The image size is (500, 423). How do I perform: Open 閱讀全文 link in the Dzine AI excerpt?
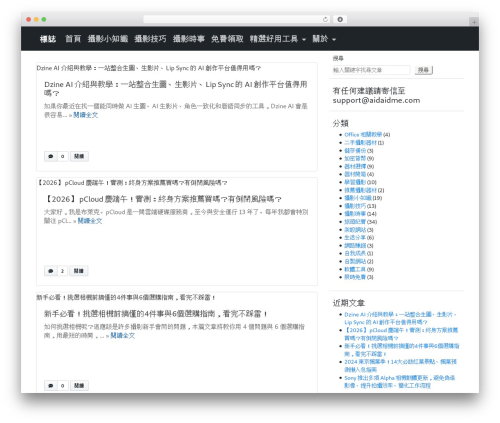coord(86,115)
